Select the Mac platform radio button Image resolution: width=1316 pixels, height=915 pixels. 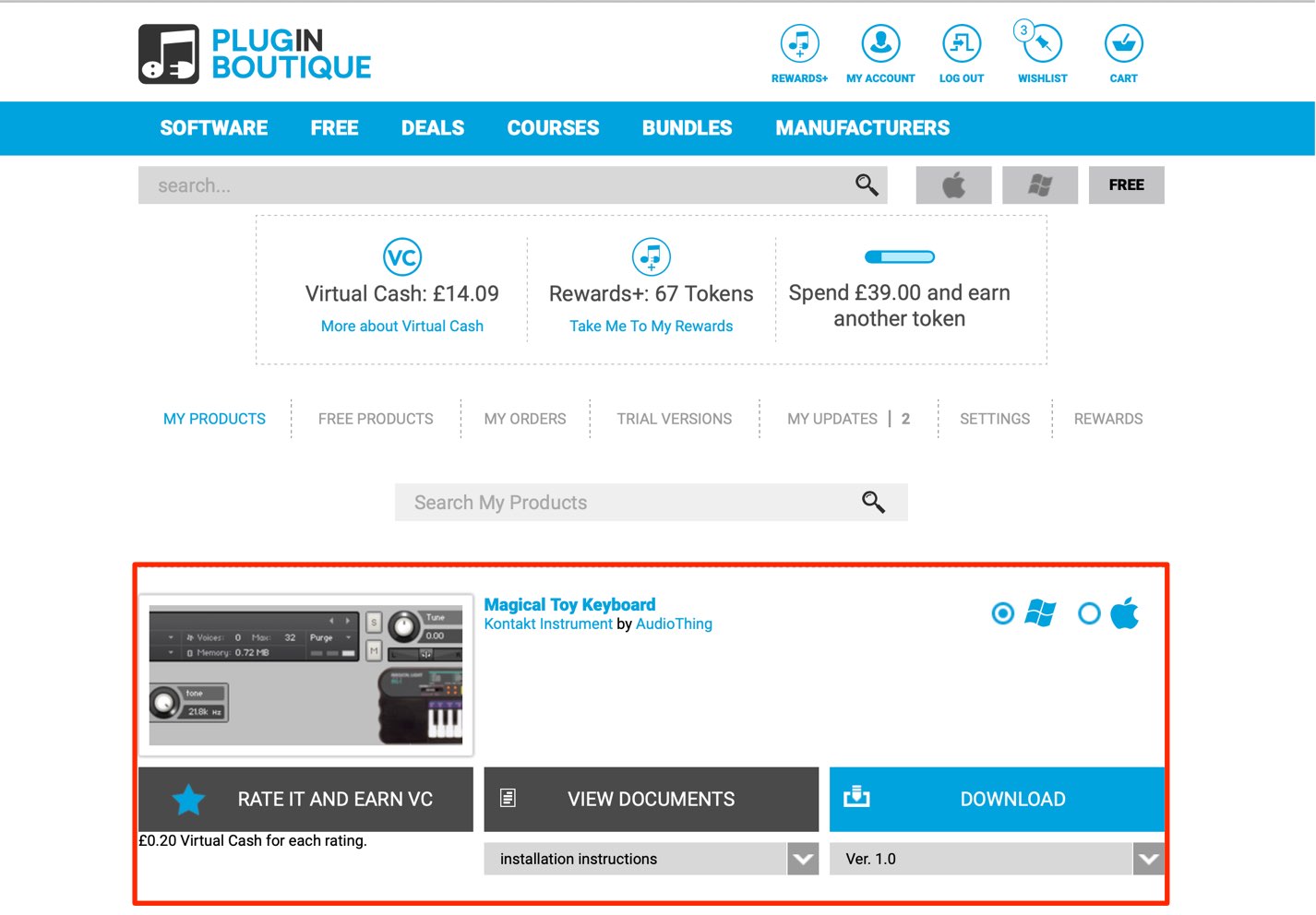click(1089, 613)
